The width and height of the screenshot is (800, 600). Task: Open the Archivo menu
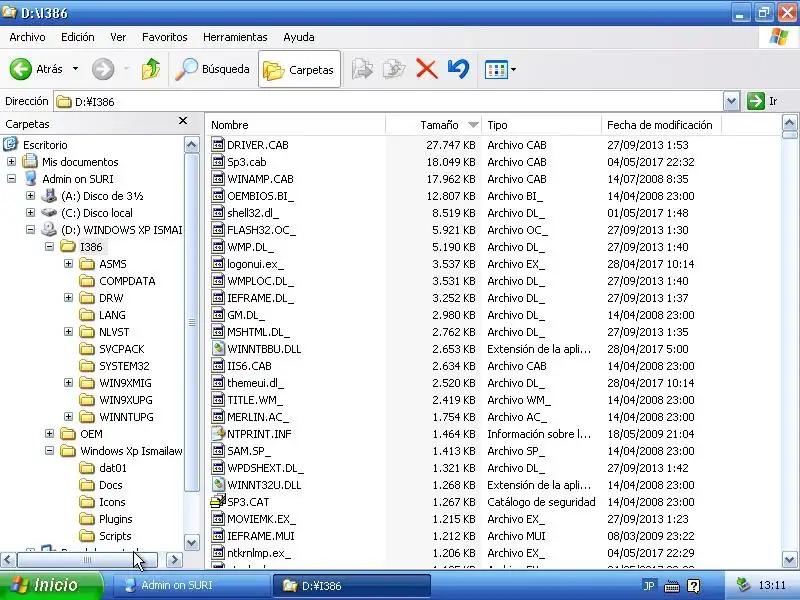coord(27,37)
